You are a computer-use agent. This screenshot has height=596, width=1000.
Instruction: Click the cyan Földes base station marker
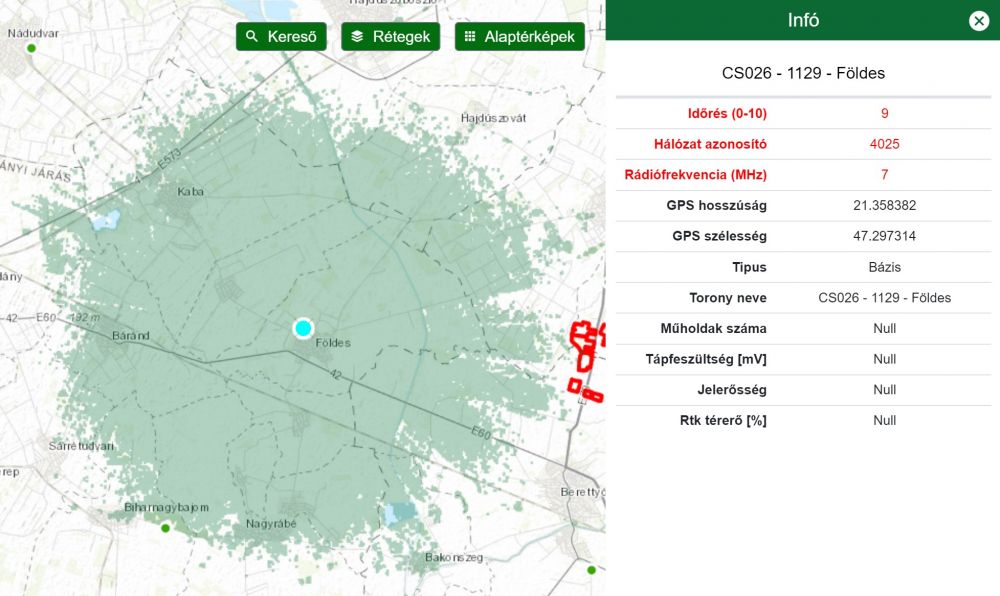click(x=303, y=328)
